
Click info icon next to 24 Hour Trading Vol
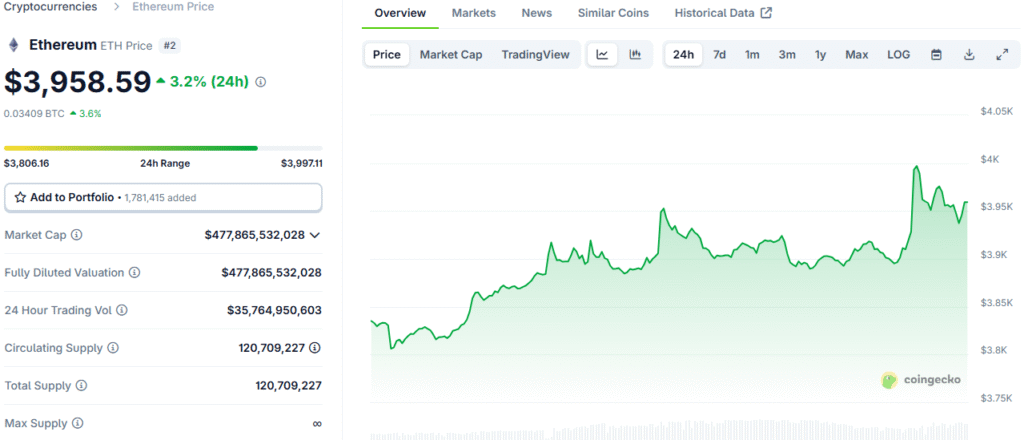coord(121,311)
